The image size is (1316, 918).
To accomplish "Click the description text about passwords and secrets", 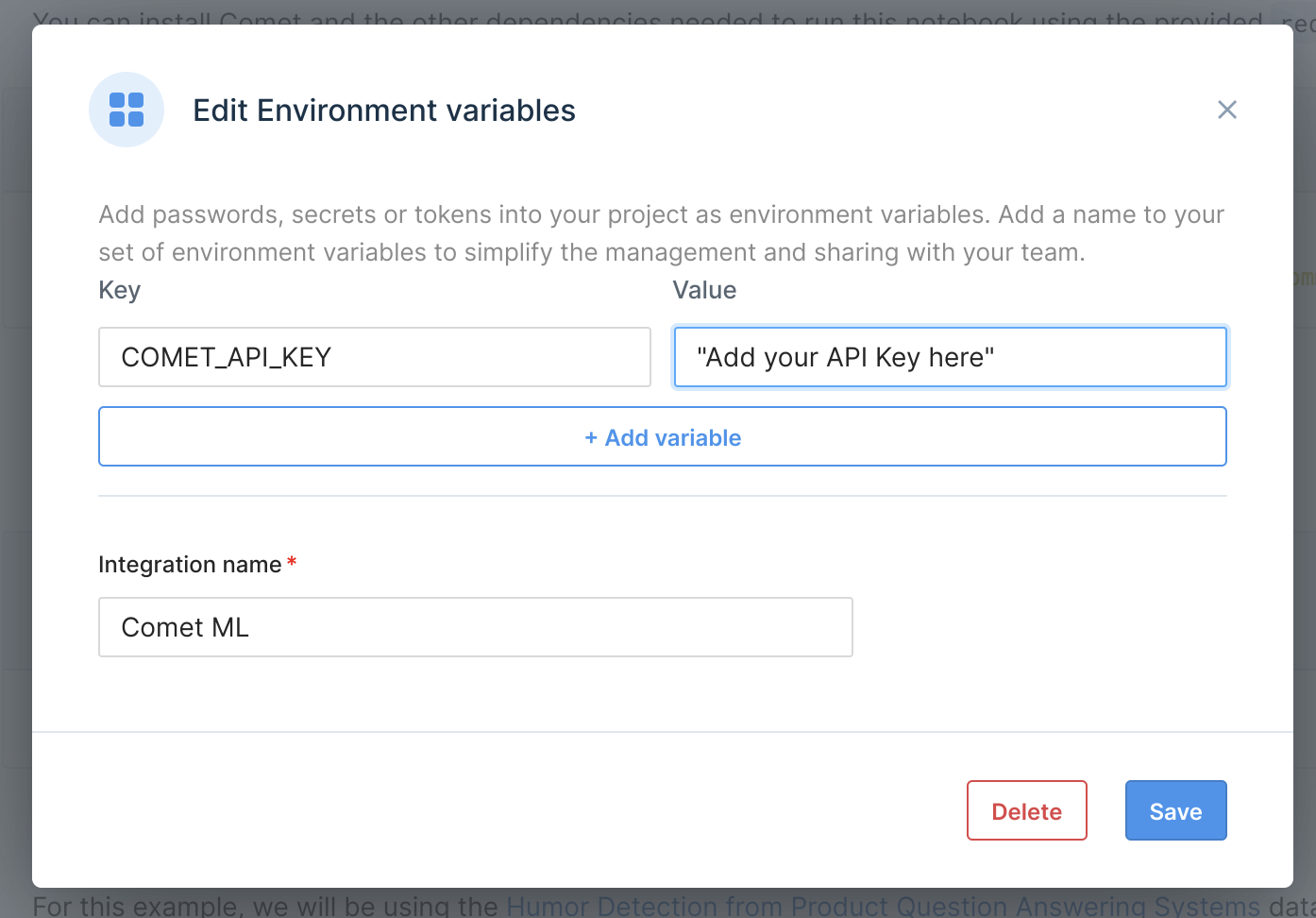I will [661, 214].
